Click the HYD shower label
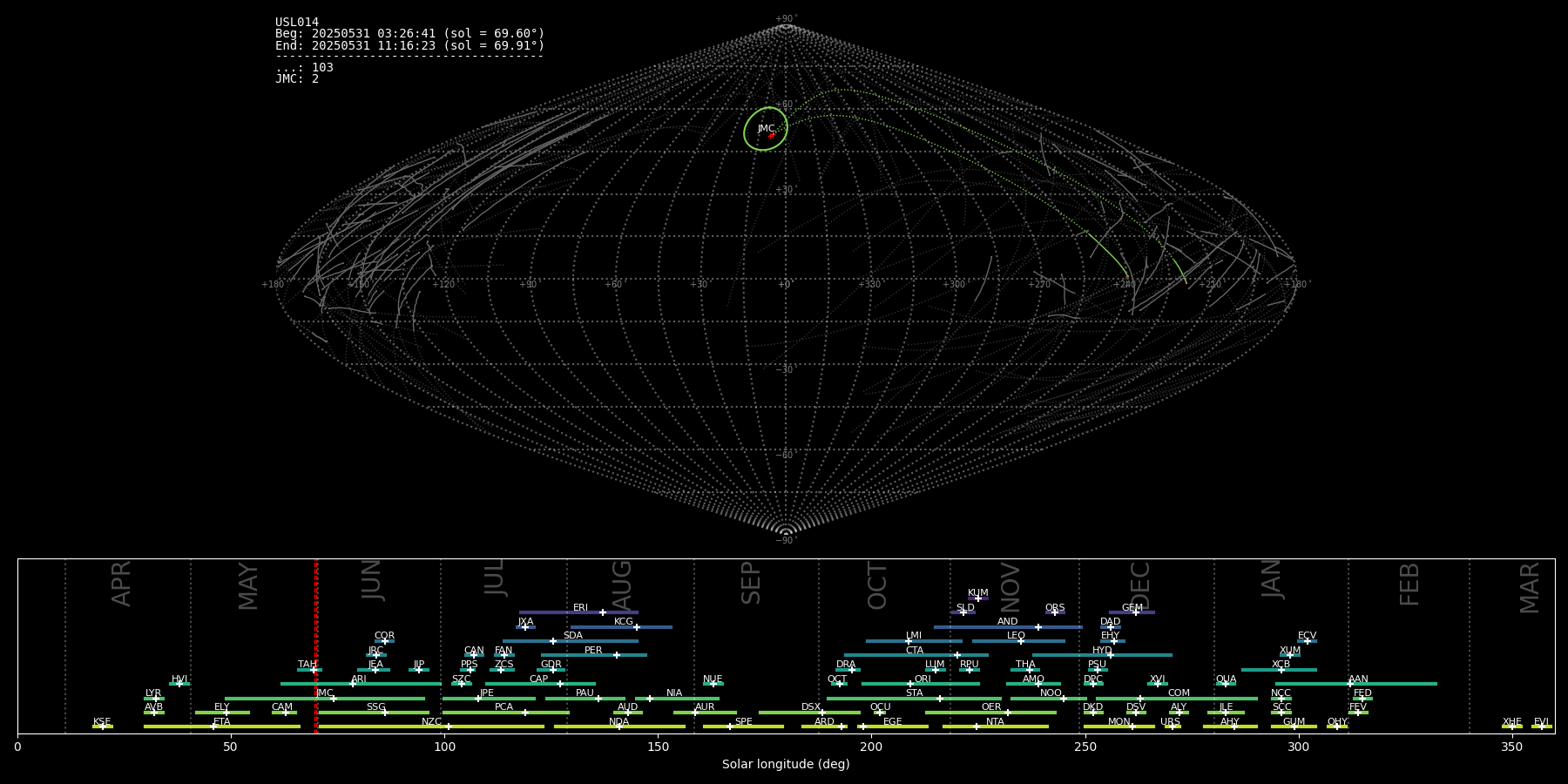This screenshot has height=784, width=1568. [x=1102, y=651]
